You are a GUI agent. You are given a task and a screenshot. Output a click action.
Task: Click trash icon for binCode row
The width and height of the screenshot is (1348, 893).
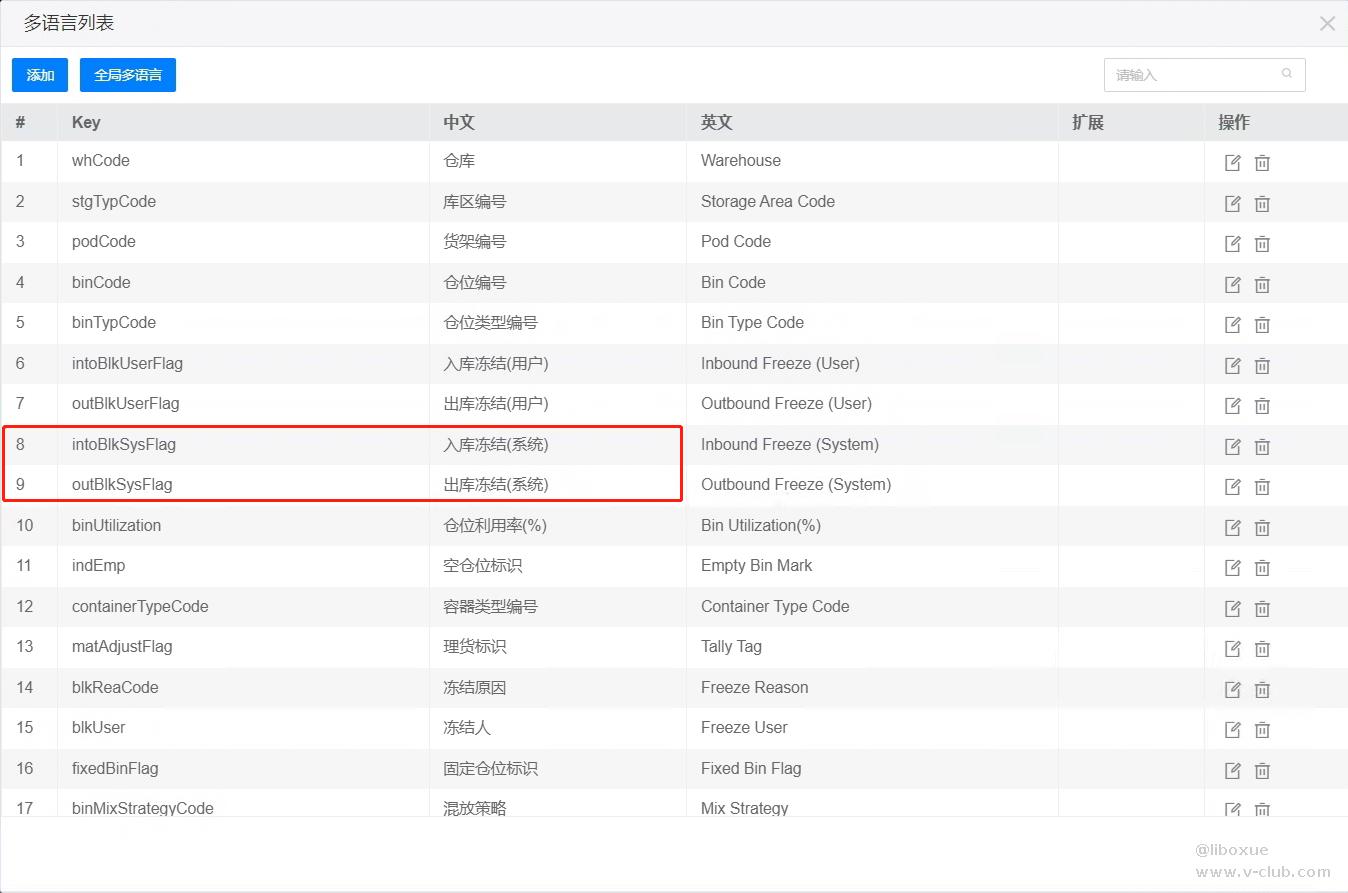[x=1262, y=285]
